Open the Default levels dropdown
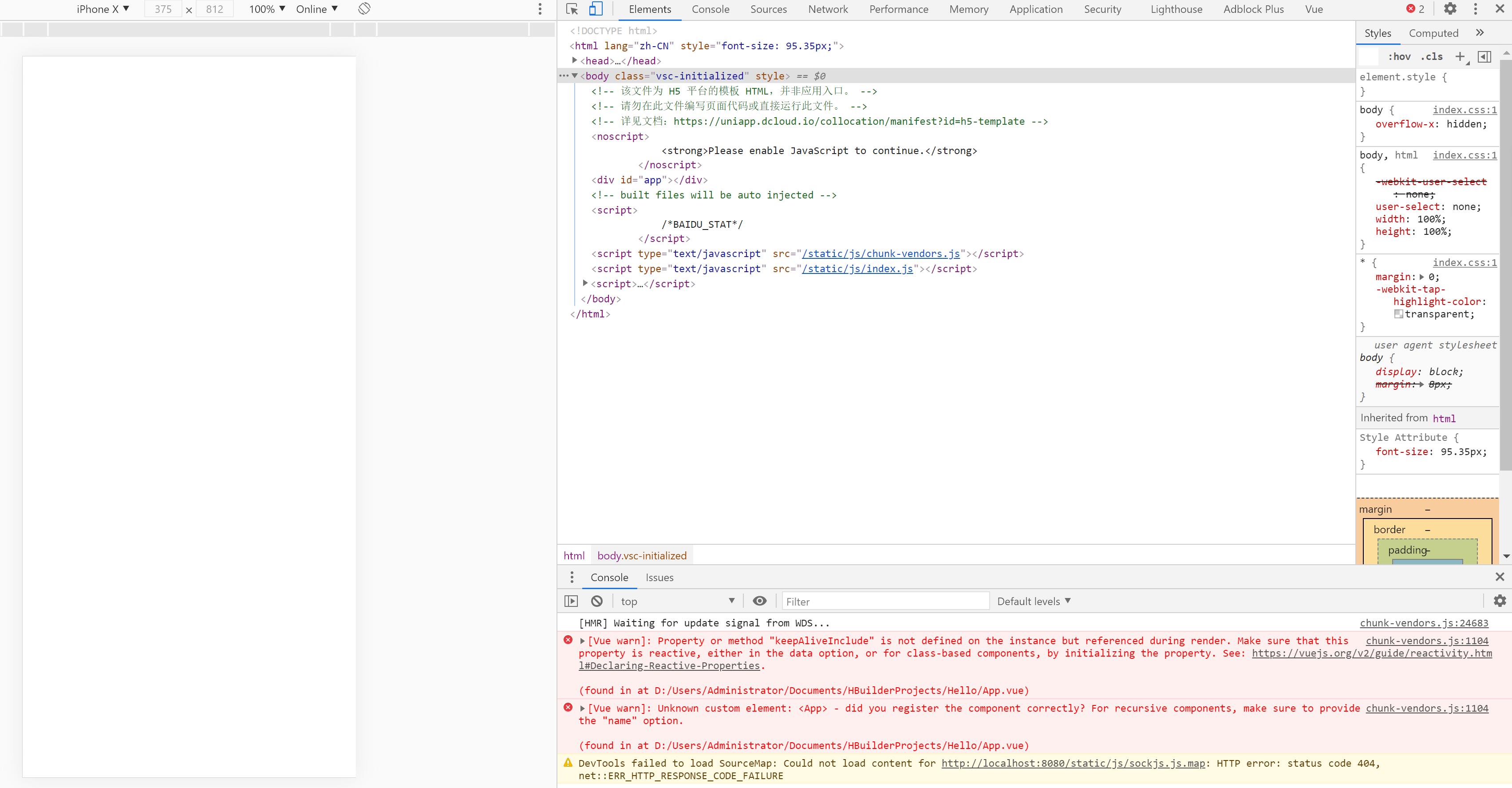The height and width of the screenshot is (788, 1512). click(x=1034, y=601)
